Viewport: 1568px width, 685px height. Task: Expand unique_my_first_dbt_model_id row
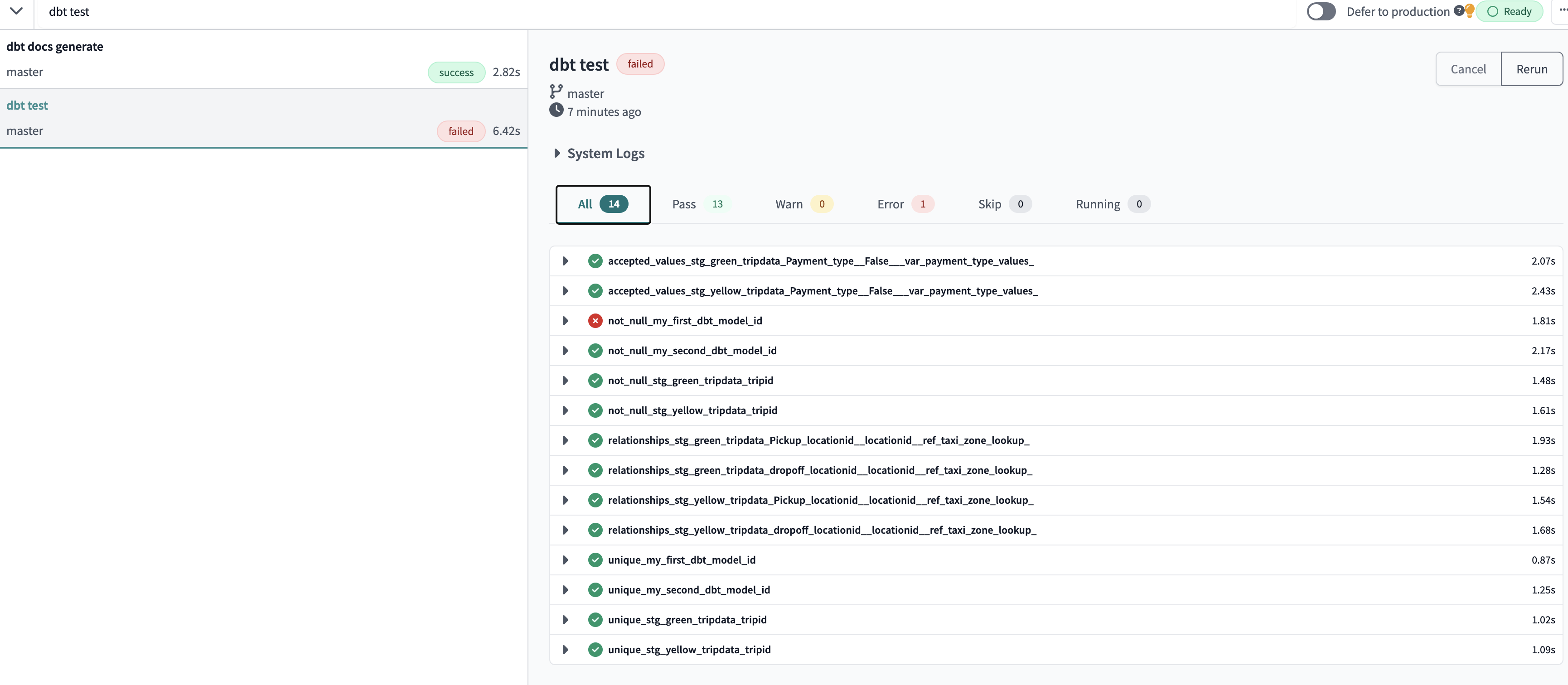(566, 560)
